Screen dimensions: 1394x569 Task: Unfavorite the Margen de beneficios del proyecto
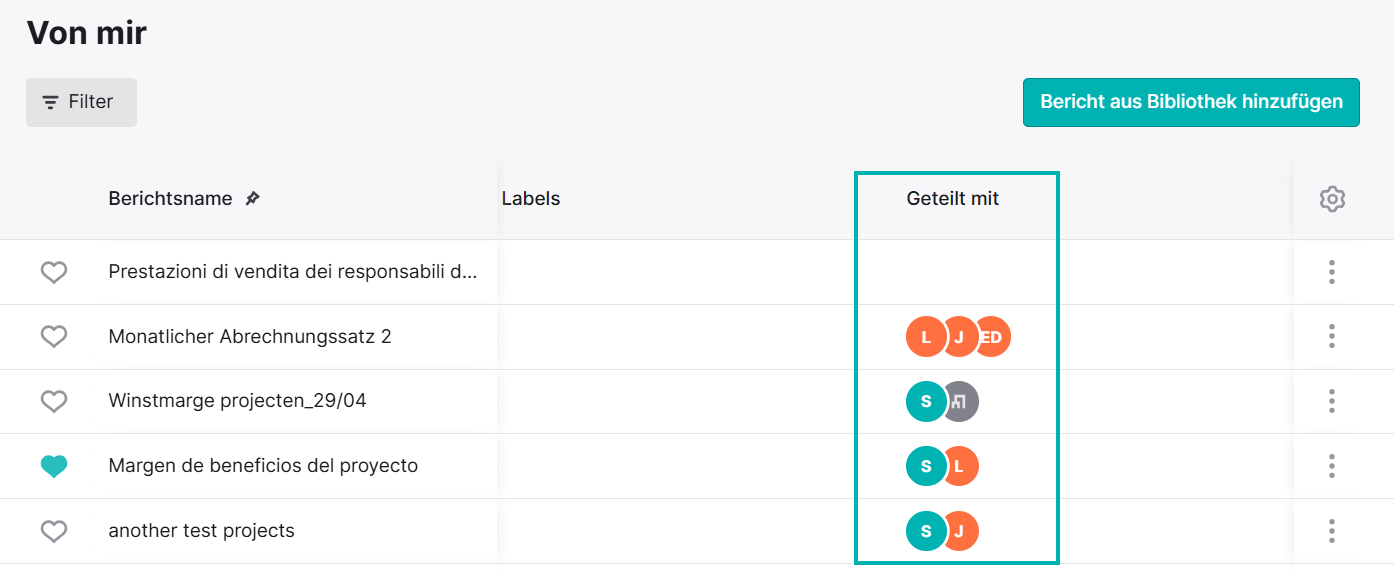click(54, 466)
